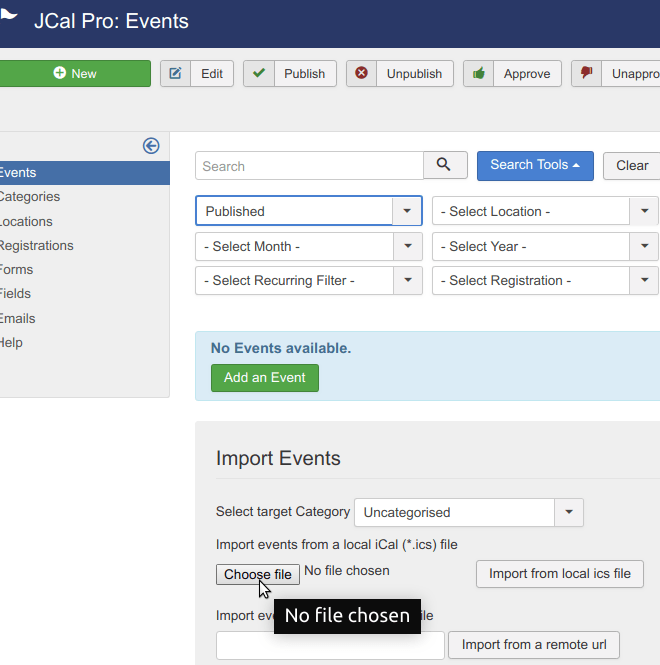Click the Joomla flag logo icon

point(8,14)
